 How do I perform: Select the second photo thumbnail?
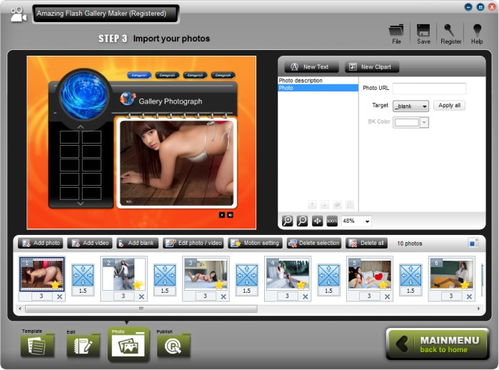(x=124, y=274)
